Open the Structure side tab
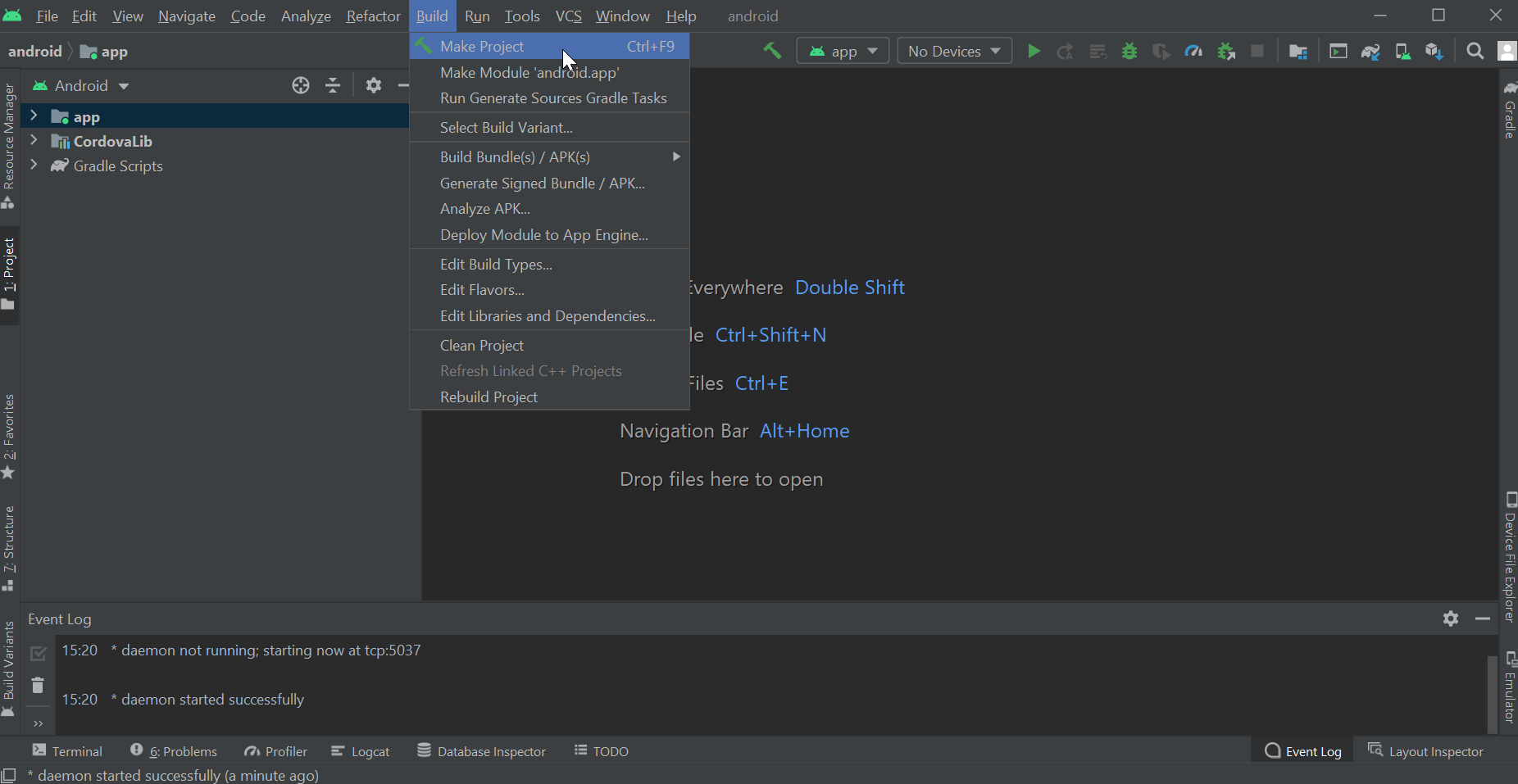The width and height of the screenshot is (1518, 784). (9, 548)
